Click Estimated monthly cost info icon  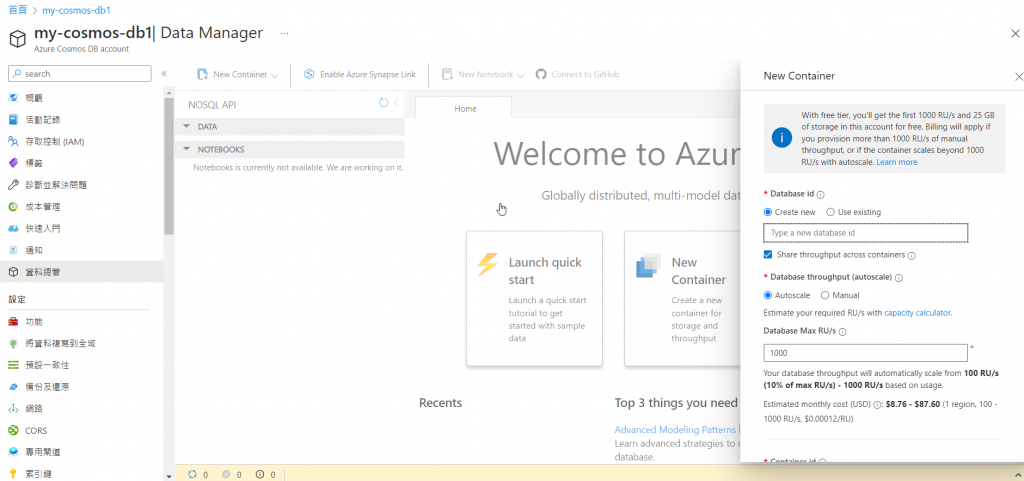[x=877, y=405]
